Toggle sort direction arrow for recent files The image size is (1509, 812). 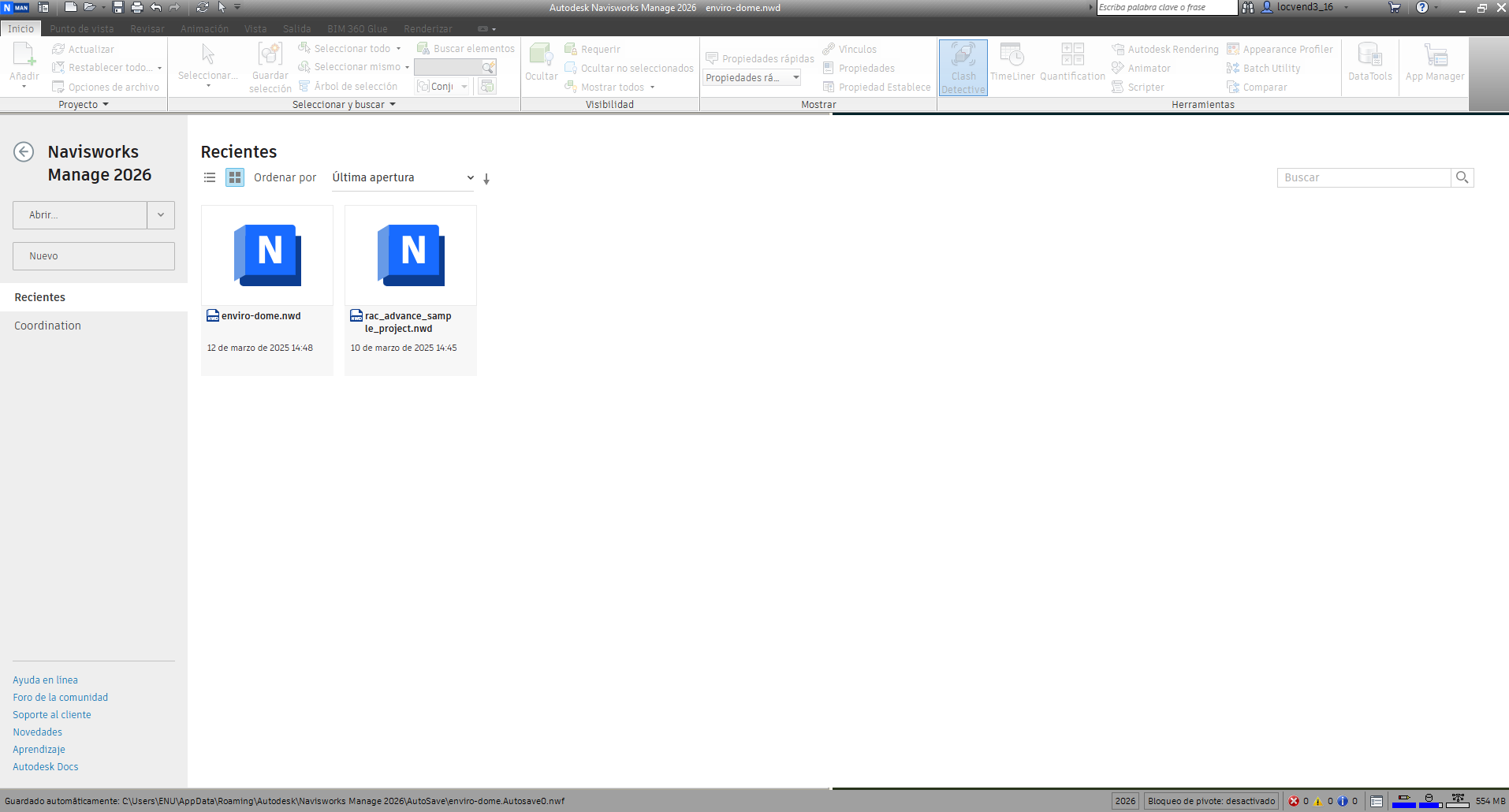tap(486, 179)
